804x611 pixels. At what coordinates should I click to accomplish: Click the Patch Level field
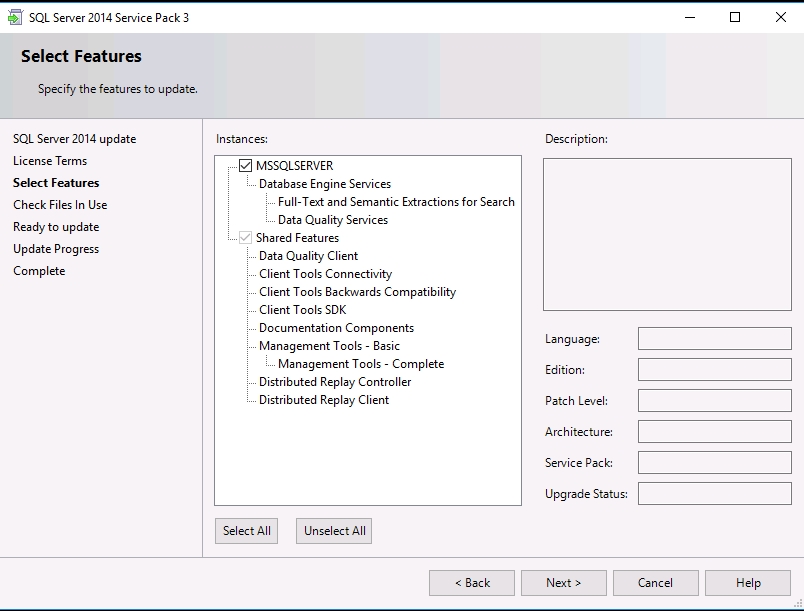pyautogui.click(x=715, y=401)
